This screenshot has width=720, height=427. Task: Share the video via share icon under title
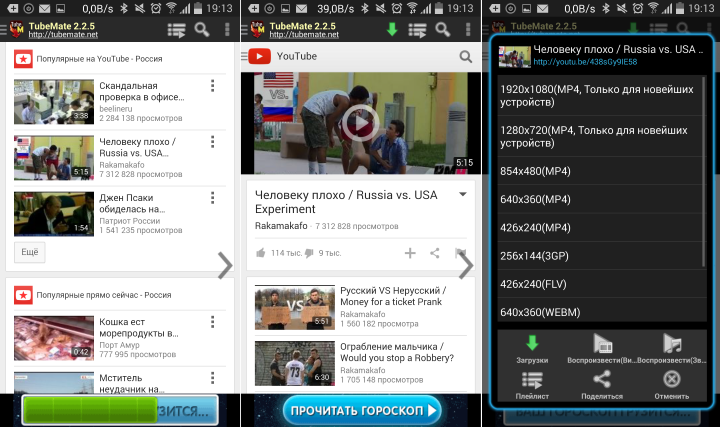point(434,253)
